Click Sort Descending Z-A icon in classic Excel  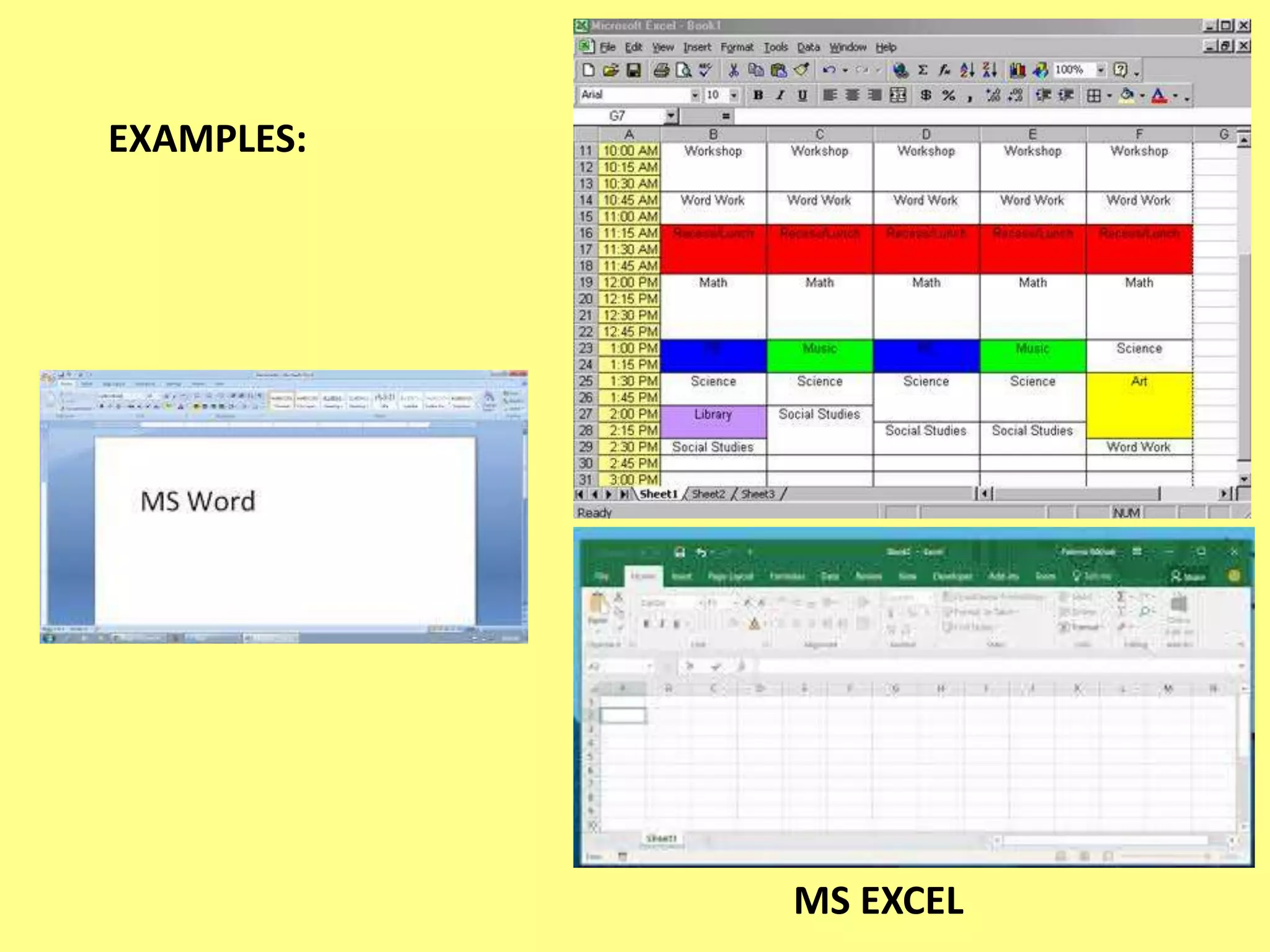tap(990, 70)
